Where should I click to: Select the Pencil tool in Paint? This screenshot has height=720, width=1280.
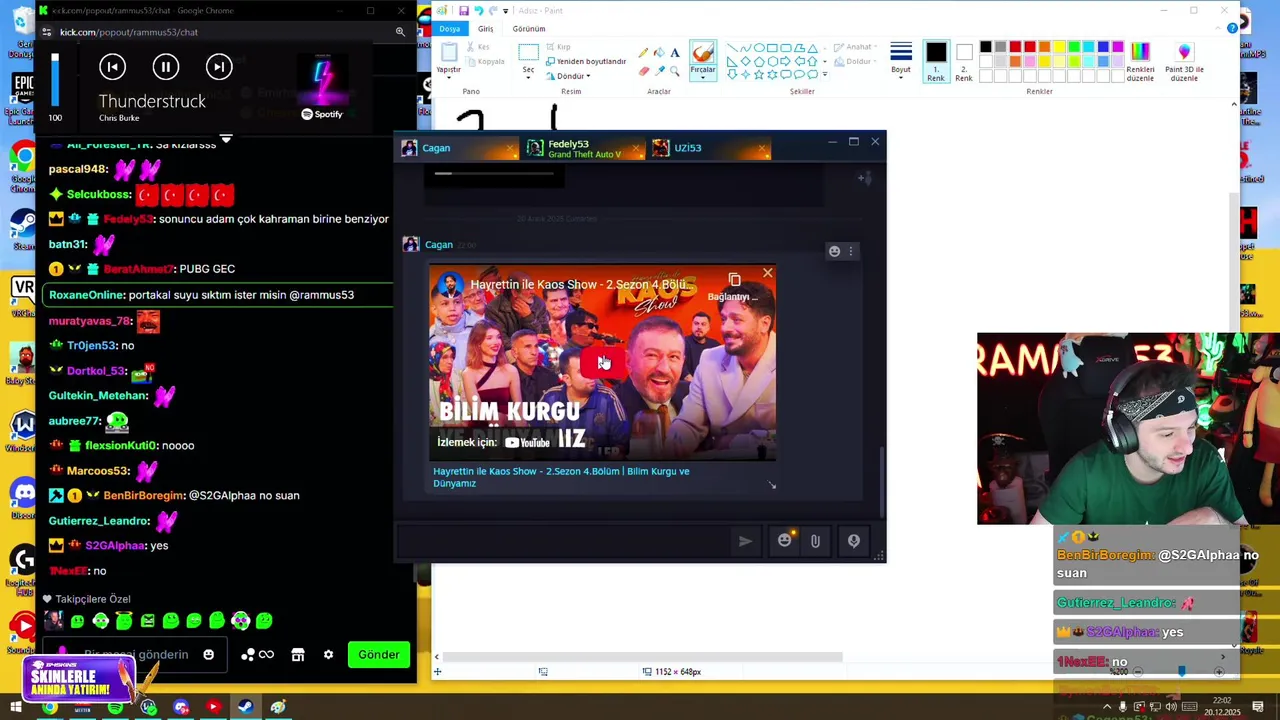[x=643, y=53]
